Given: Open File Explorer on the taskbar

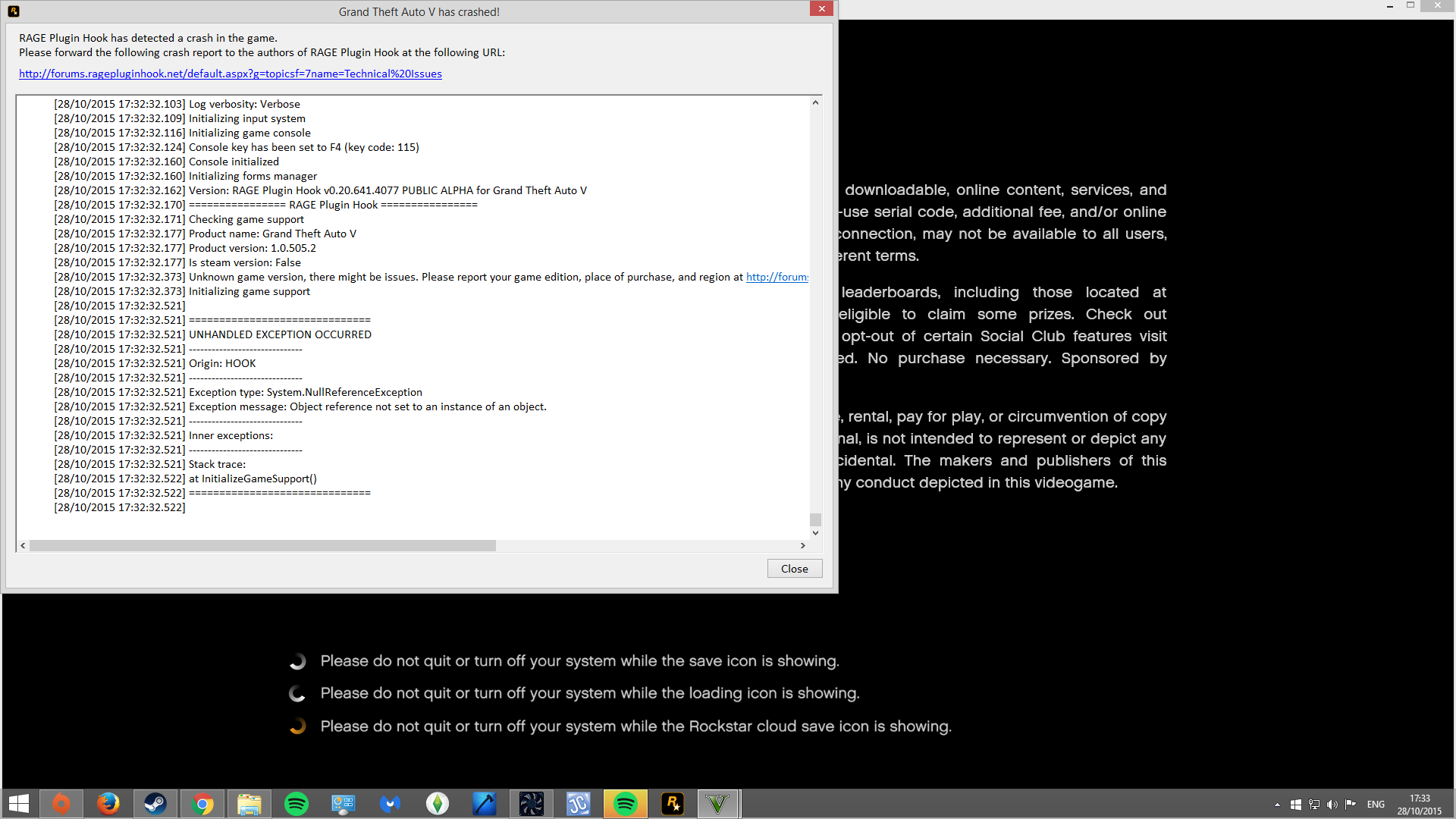Looking at the screenshot, I should tap(249, 804).
